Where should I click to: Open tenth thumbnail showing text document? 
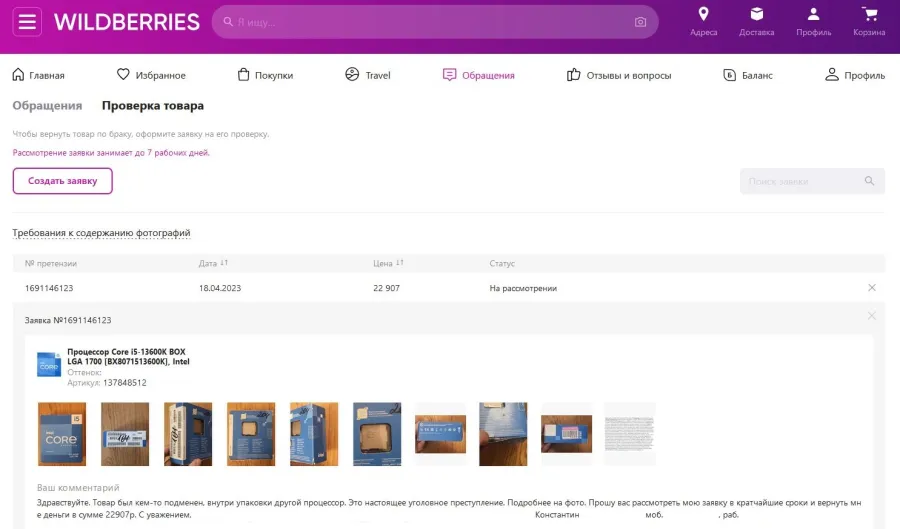coord(630,434)
